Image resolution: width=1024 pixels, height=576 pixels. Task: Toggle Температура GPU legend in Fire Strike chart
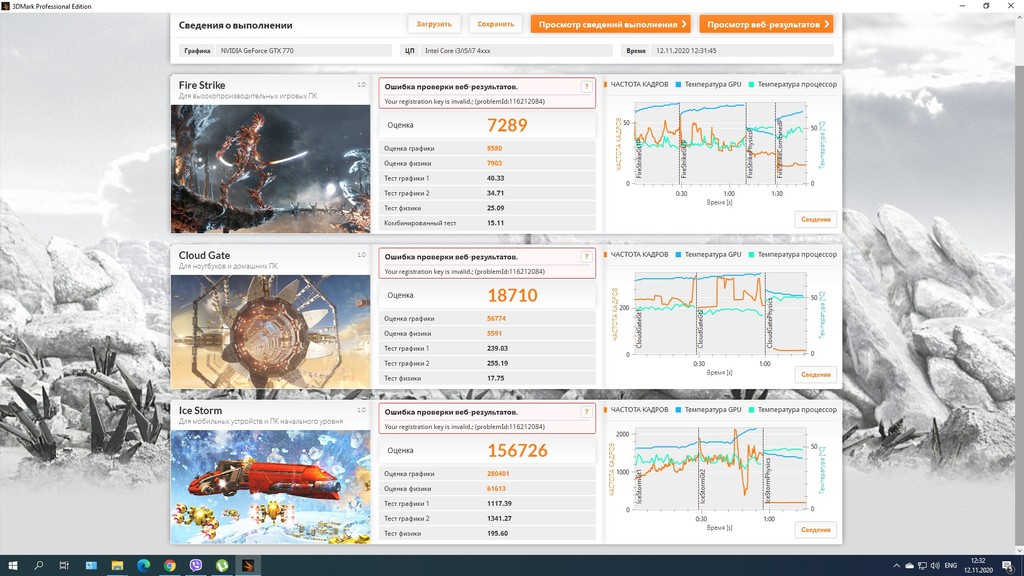coord(709,84)
